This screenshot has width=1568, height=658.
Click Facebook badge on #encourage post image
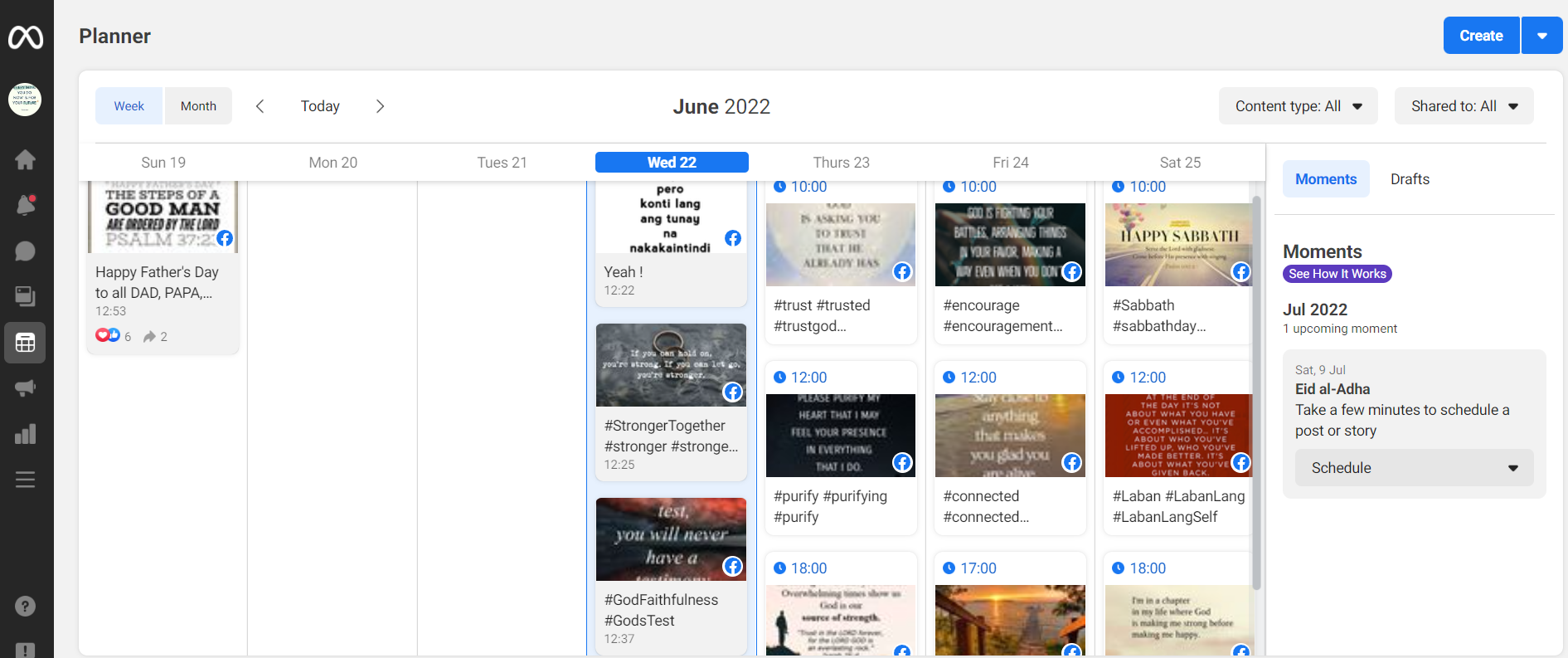(1071, 271)
